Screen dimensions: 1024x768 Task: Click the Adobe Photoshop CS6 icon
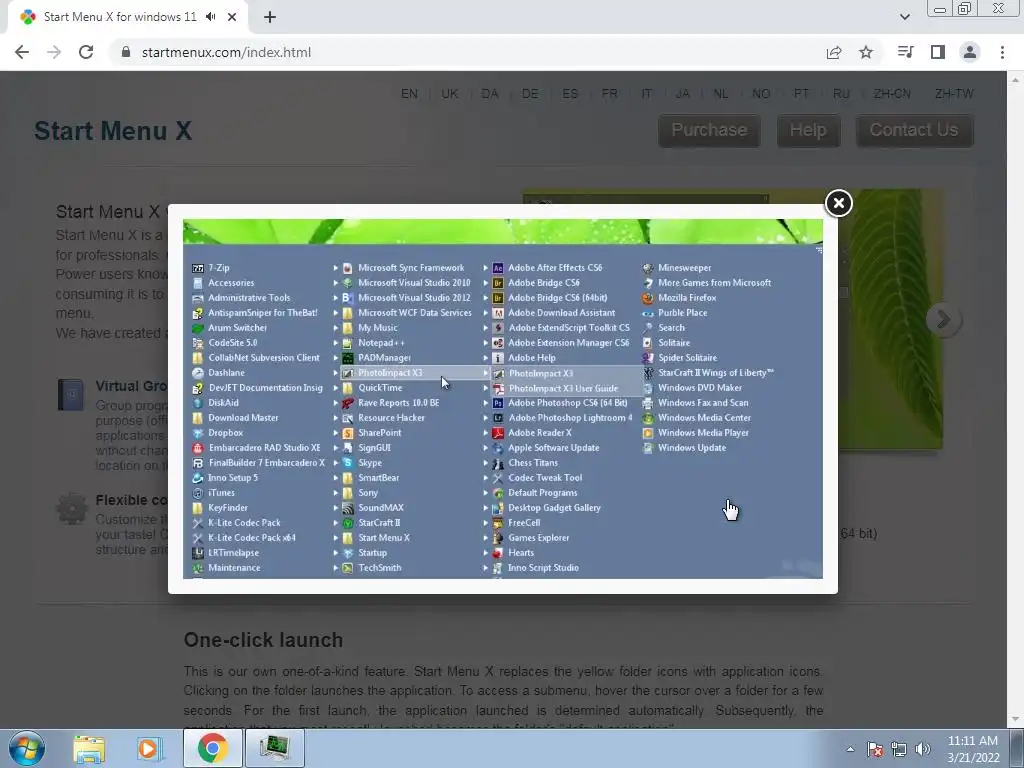click(x=498, y=403)
